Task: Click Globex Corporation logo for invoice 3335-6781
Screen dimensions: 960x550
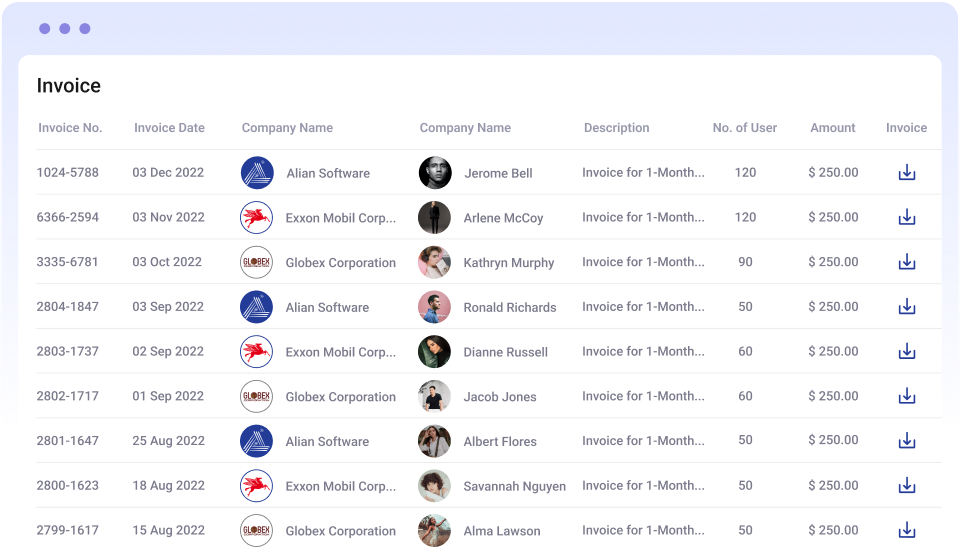Action: point(257,262)
